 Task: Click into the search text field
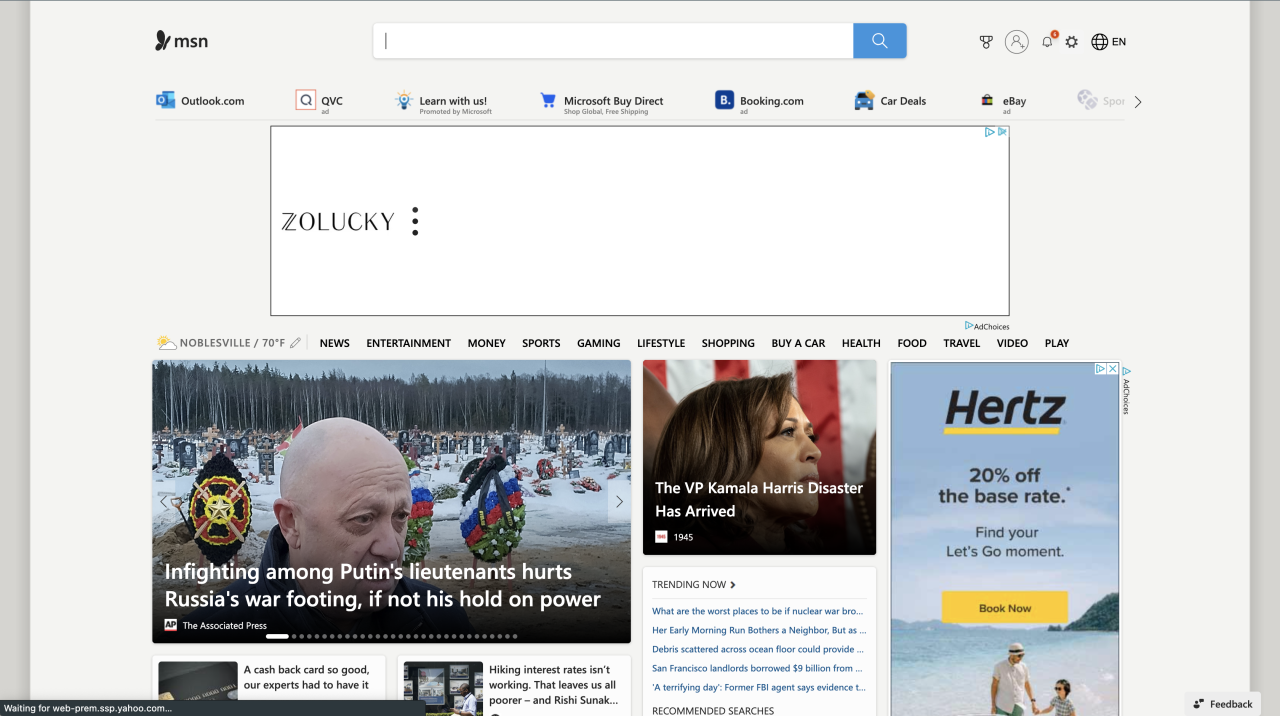[612, 41]
